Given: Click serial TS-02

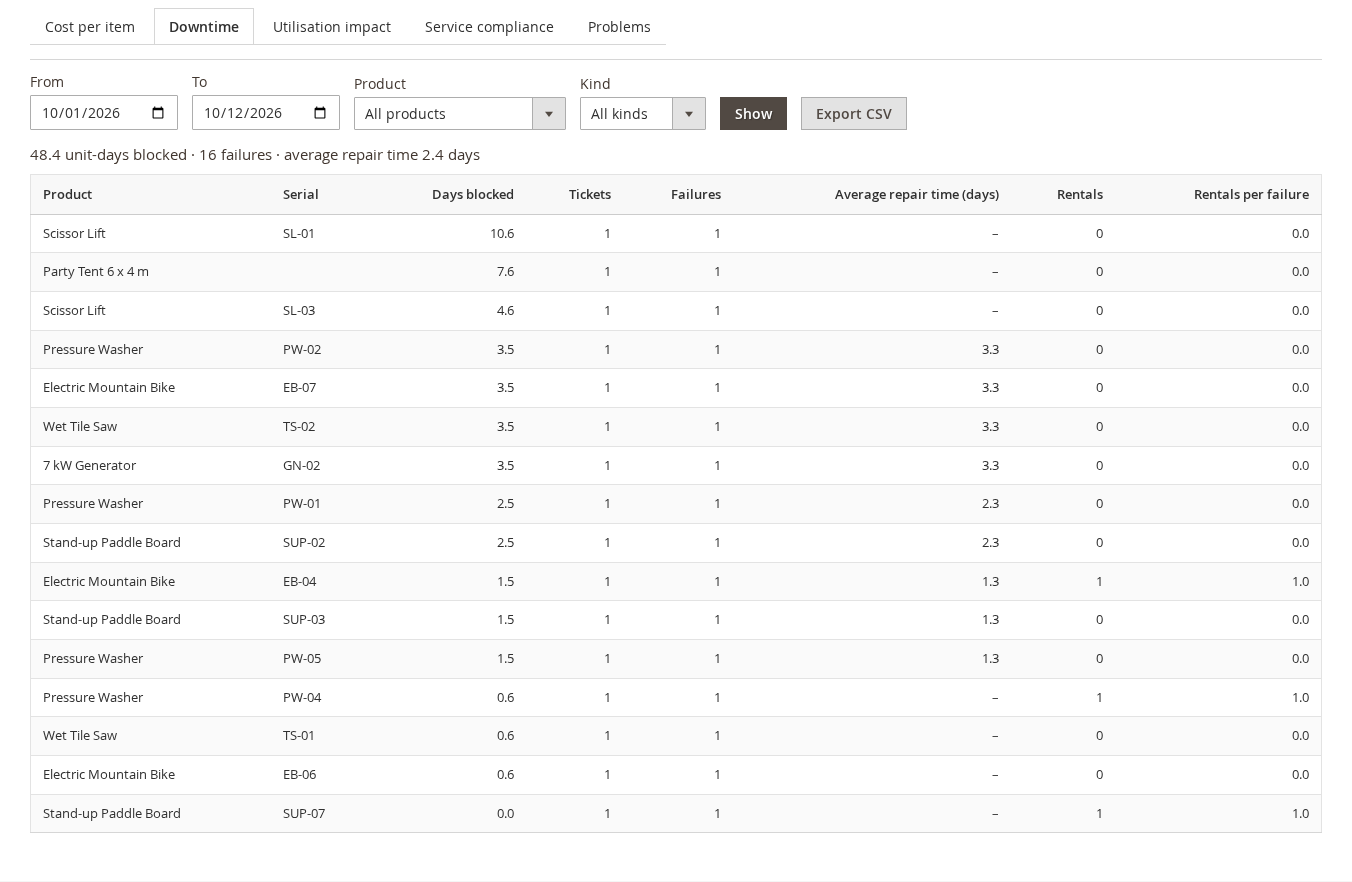Looking at the screenshot, I should [299, 426].
